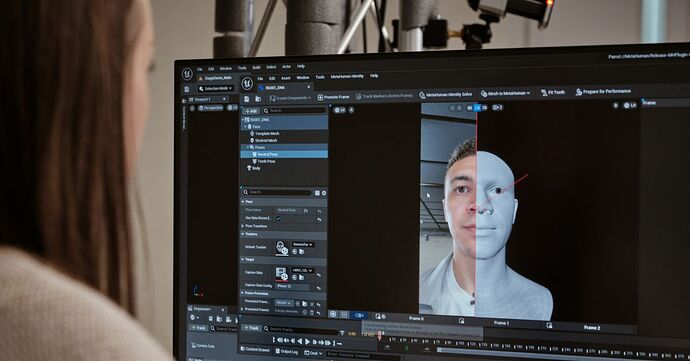Select the split wipe view mode icon
The height and width of the screenshot is (361, 690).
tap(477, 107)
